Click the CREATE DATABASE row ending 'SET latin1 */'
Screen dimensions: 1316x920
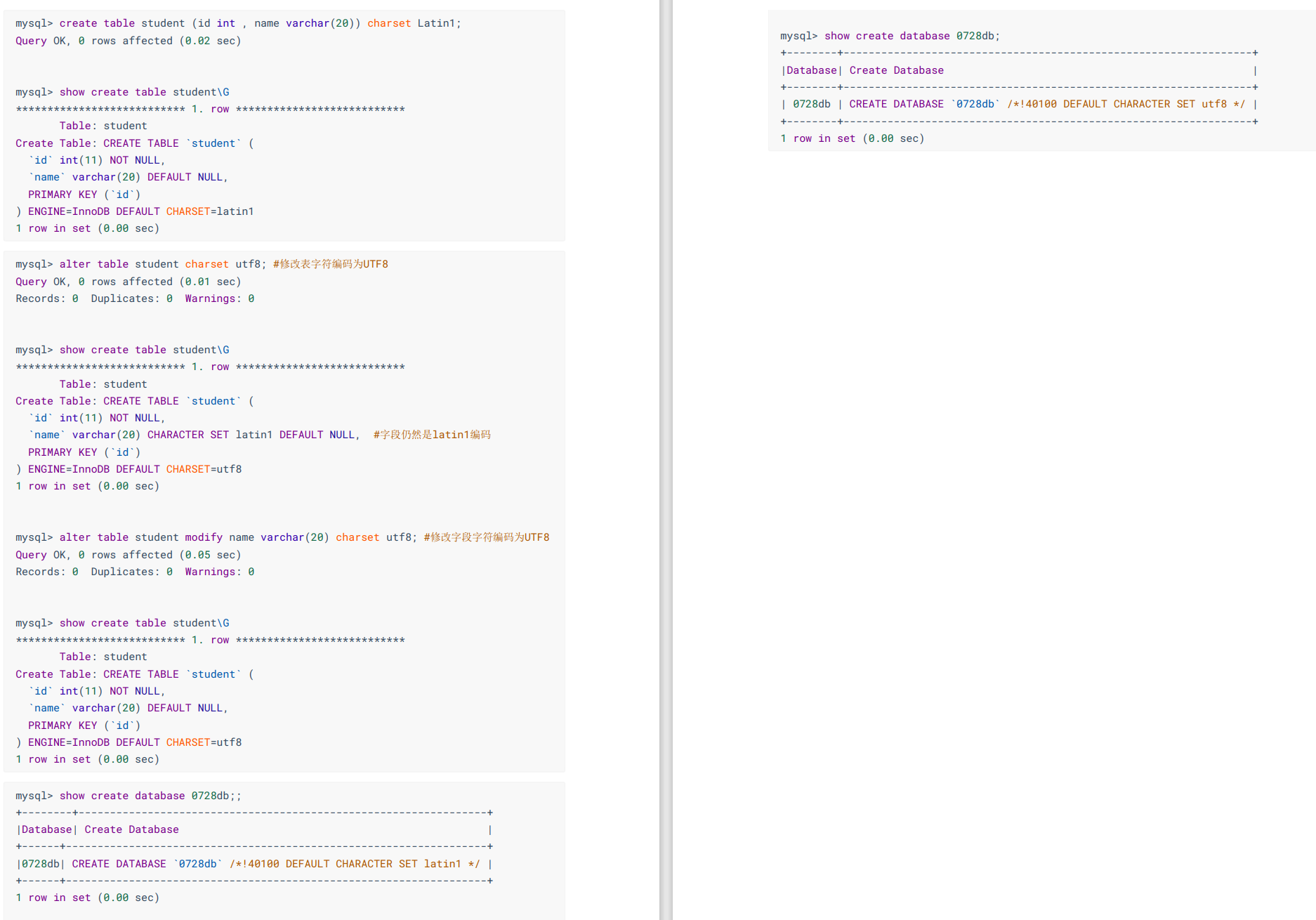coord(254,864)
